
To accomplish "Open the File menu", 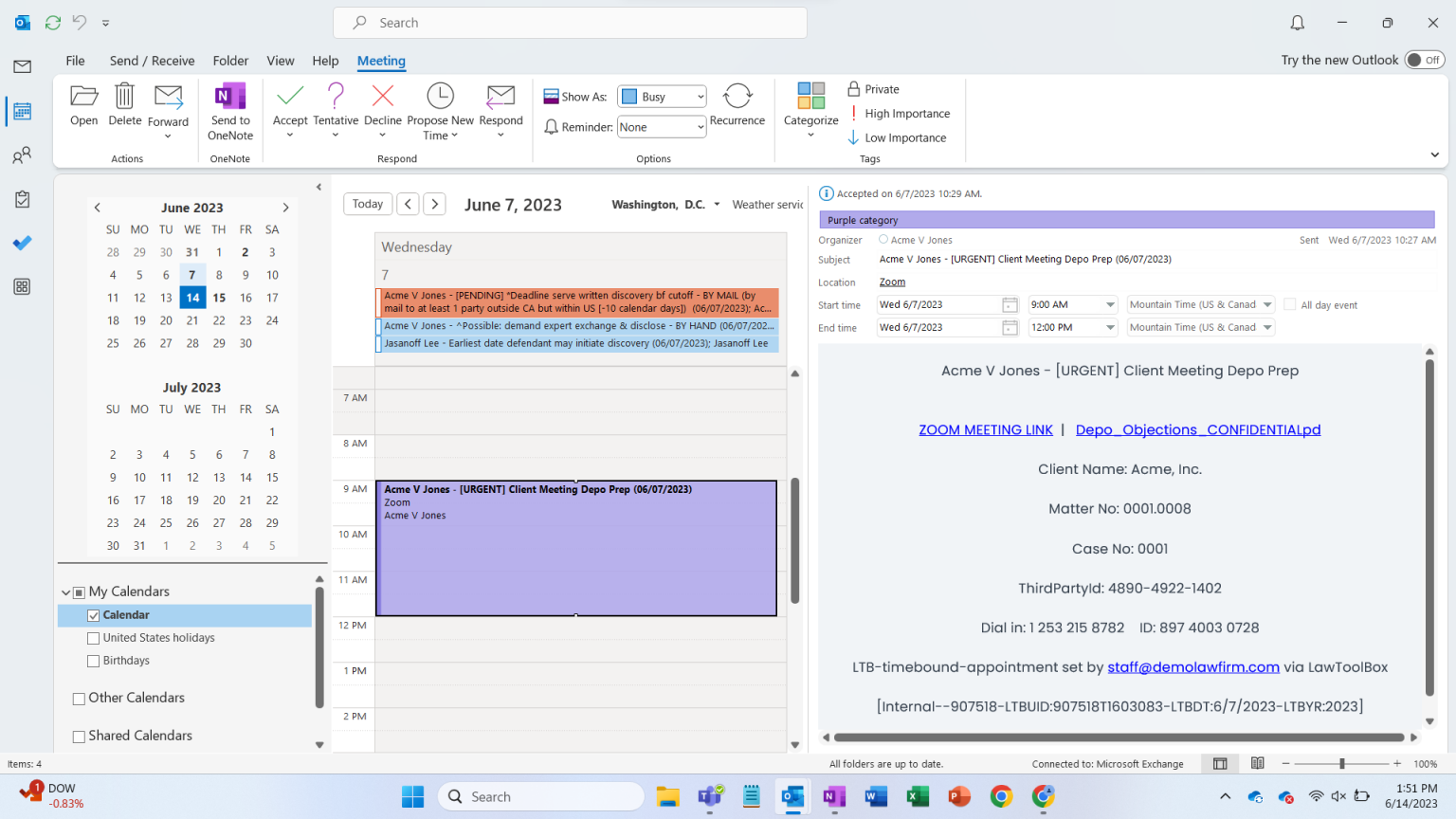I will [x=75, y=60].
